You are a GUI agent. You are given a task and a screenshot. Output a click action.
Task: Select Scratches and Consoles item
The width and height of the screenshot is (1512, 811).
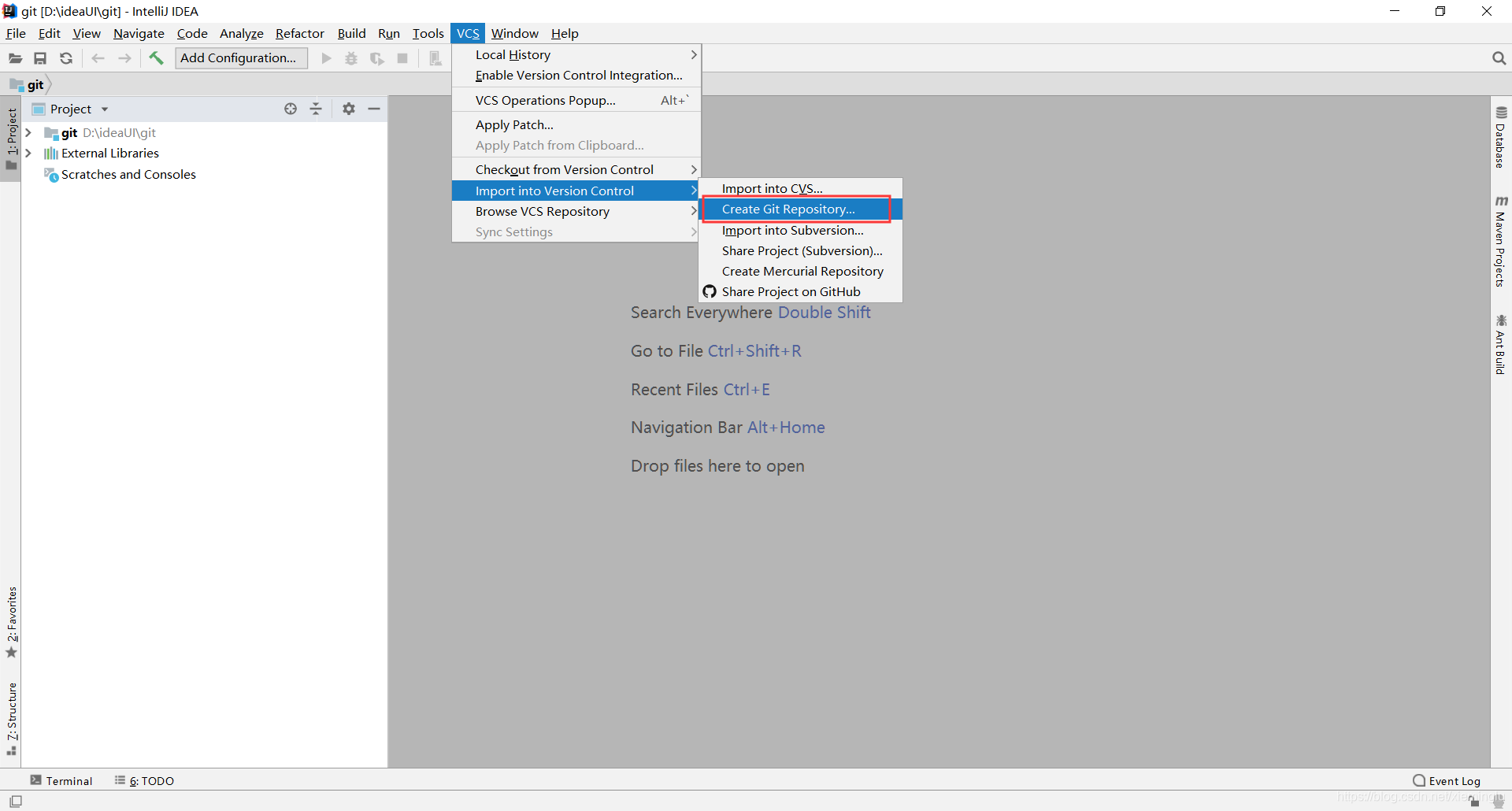tap(128, 174)
